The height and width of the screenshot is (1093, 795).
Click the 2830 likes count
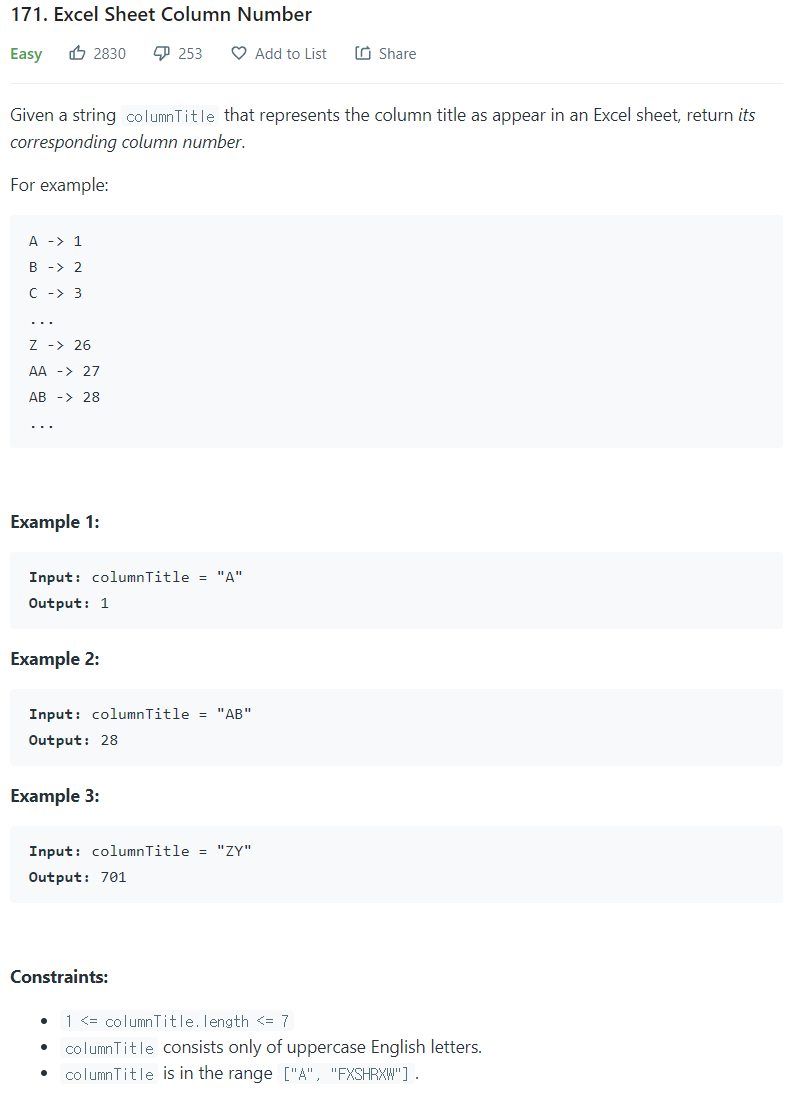click(109, 54)
